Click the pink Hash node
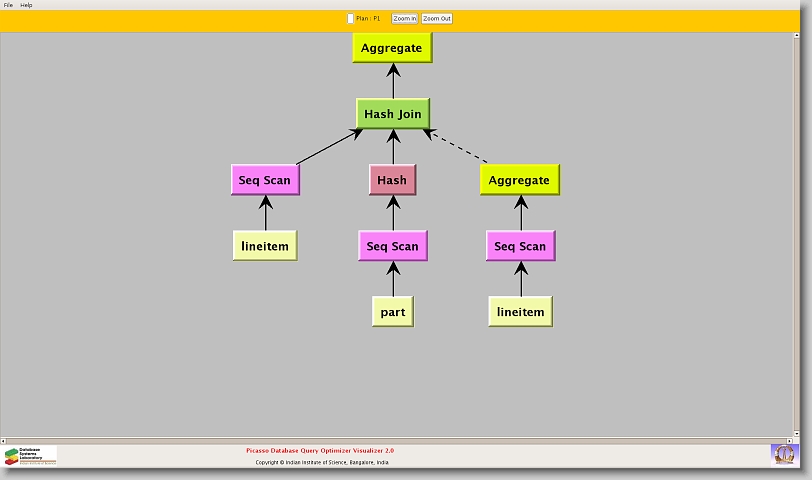The height and width of the screenshot is (480, 812). pos(392,180)
